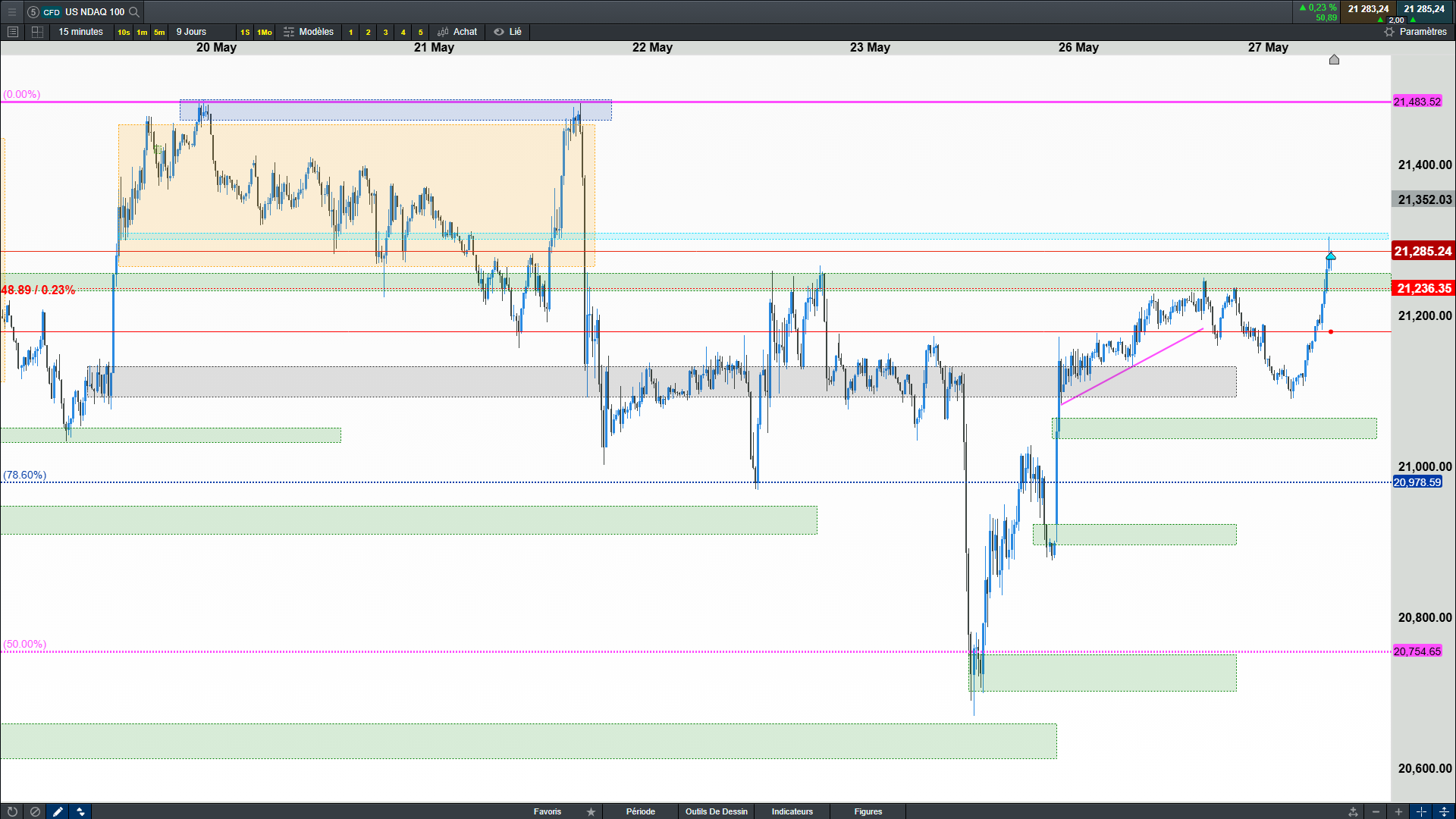The height and width of the screenshot is (819, 1456).
Task: Open the list view panel icon
Action: pyautogui.click(x=13, y=32)
